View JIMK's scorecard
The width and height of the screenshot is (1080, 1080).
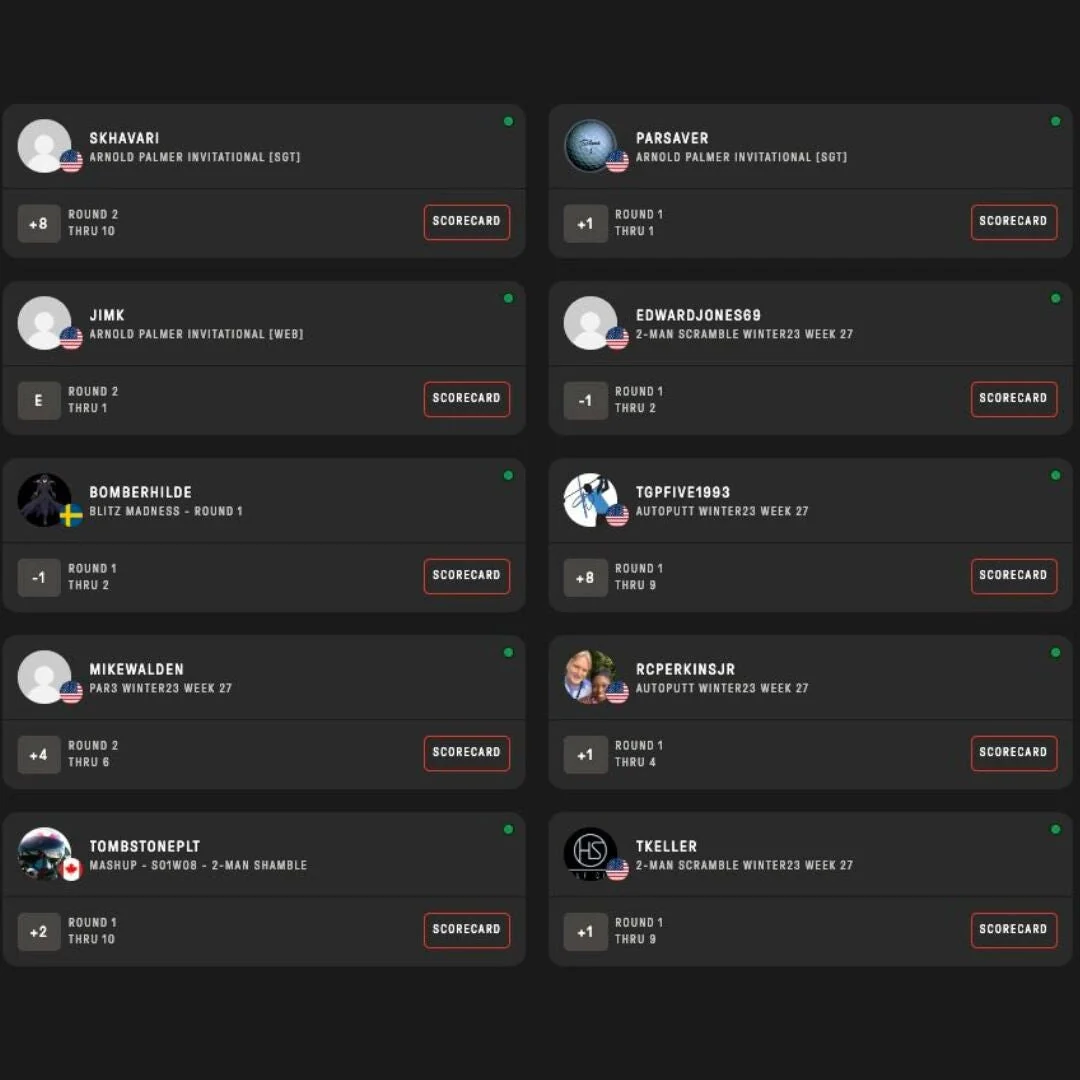coord(466,399)
